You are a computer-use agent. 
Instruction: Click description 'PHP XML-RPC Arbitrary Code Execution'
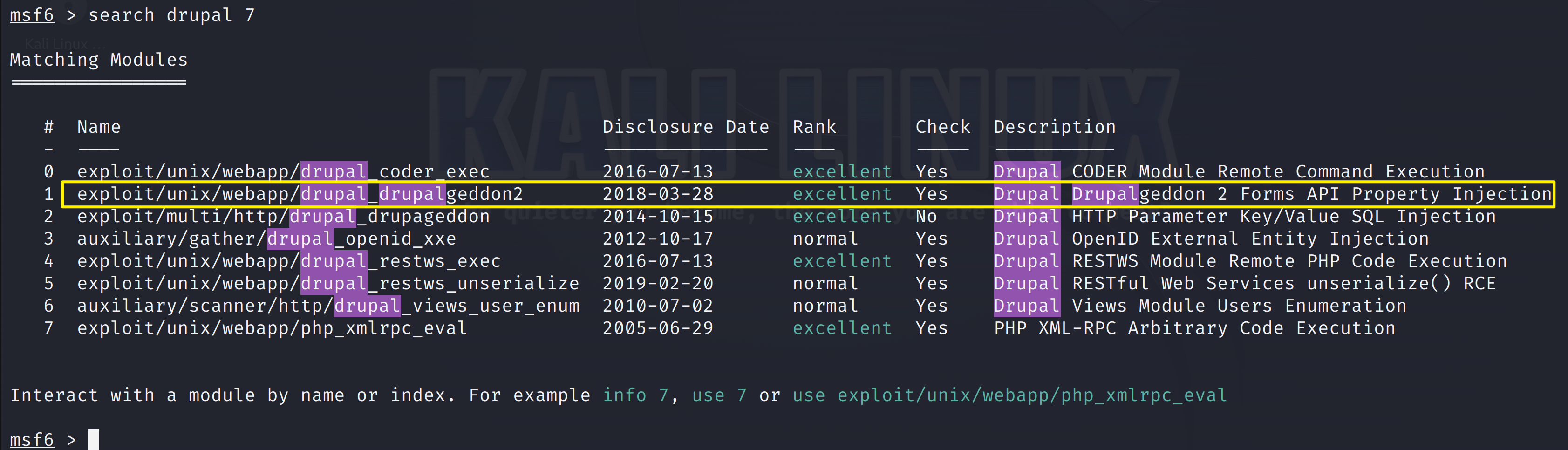pyautogui.click(x=1194, y=328)
